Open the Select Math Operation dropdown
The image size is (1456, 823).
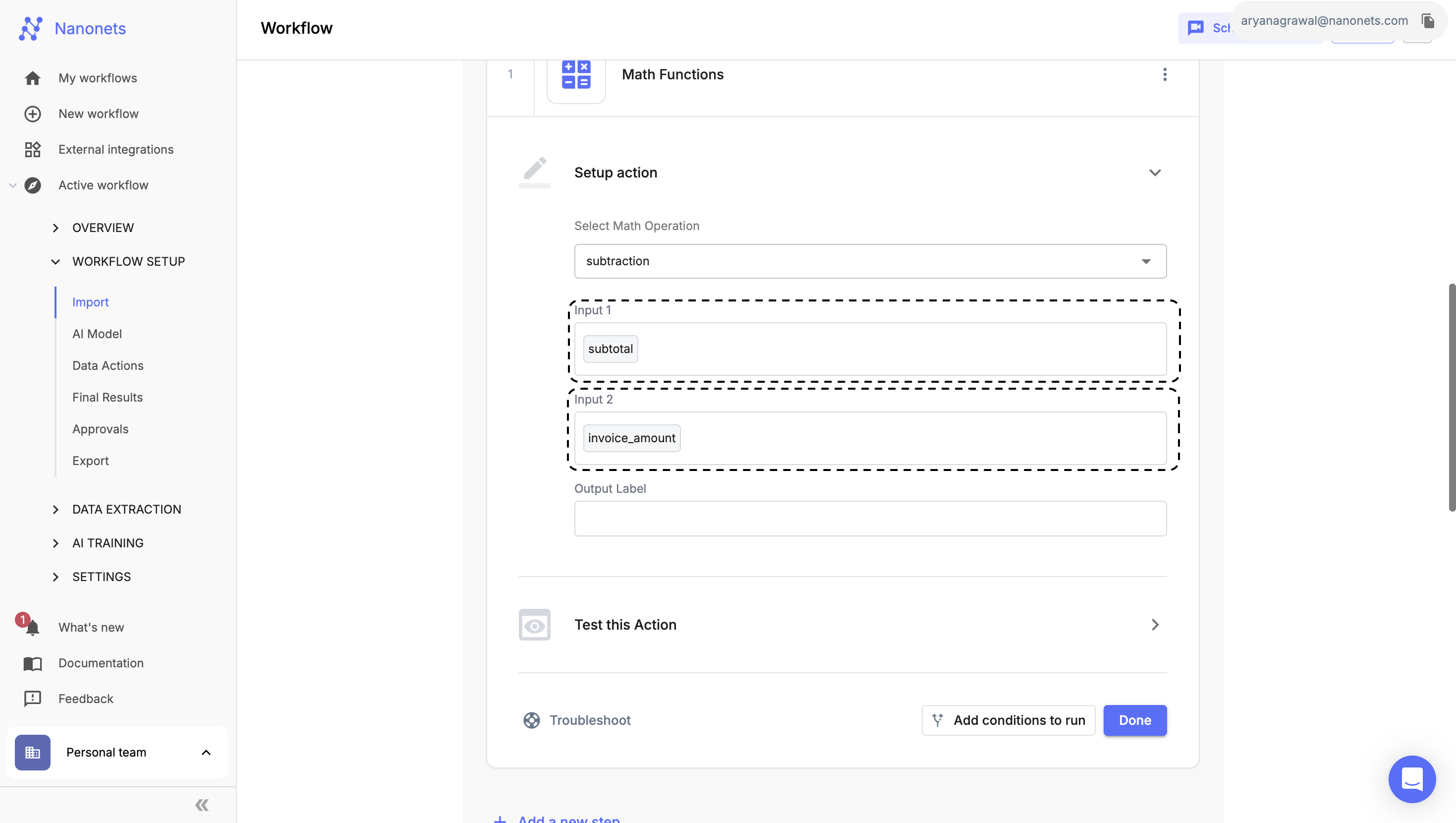(x=870, y=261)
